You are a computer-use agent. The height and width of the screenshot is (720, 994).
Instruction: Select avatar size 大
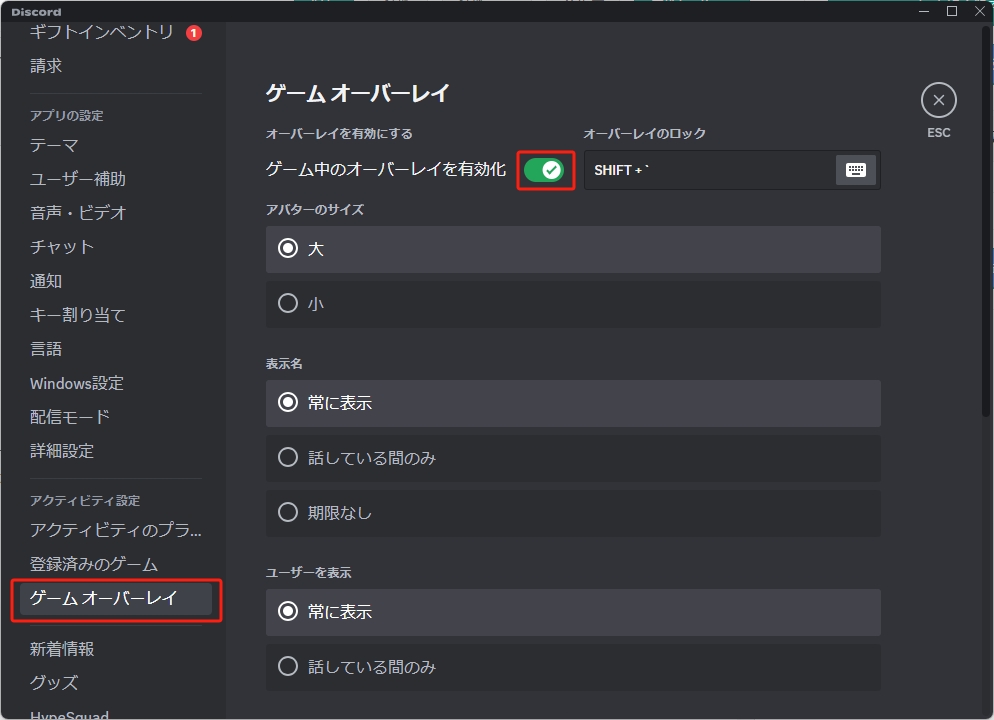[x=573, y=249]
